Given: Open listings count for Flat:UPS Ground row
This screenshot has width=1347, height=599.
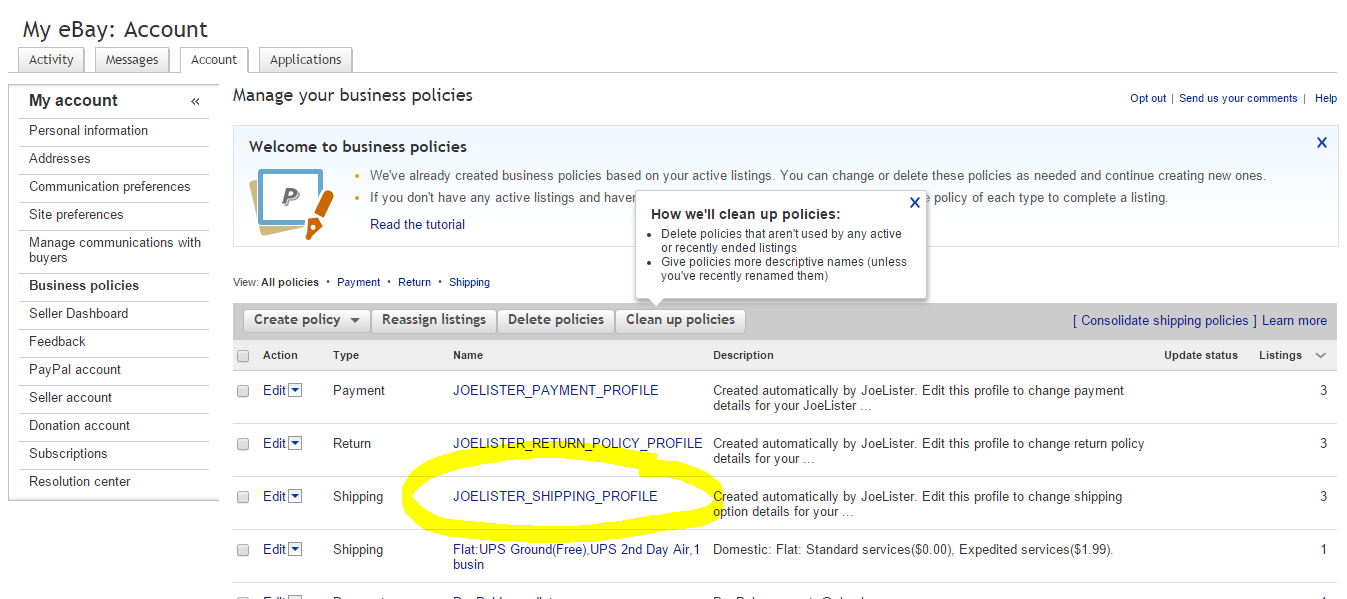Looking at the screenshot, I should coord(1324,549).
